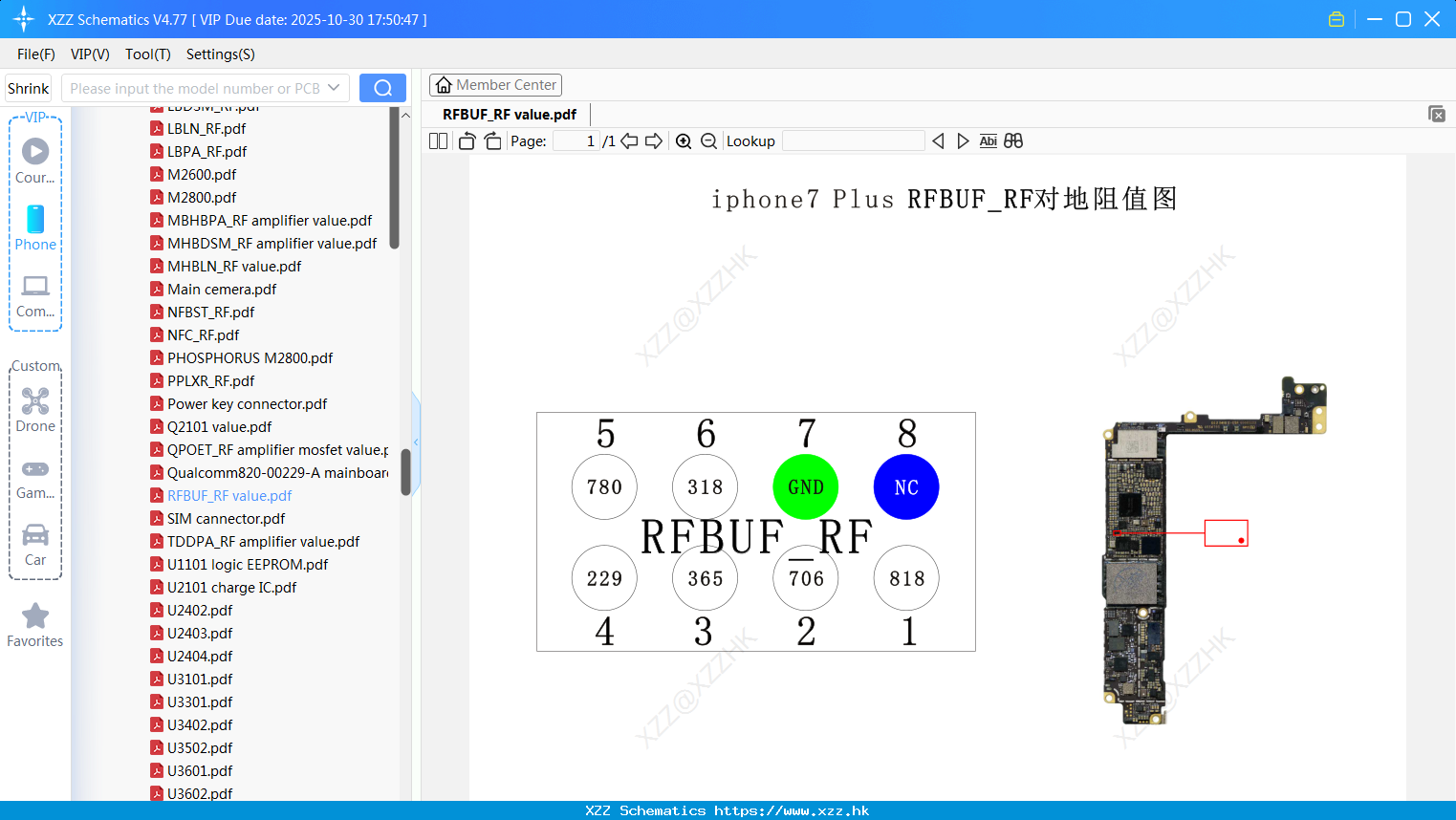This screenshot has height=820, width=1456.
Task: Open the Settings(S) menu
Action: pos(221,54)
